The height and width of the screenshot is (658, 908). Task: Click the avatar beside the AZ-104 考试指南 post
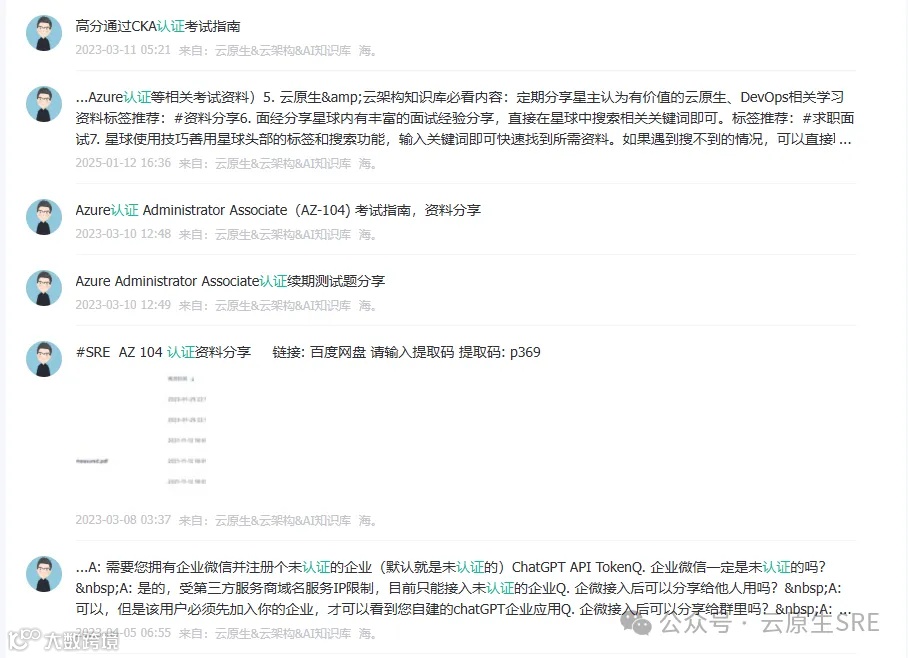point(44,217)
